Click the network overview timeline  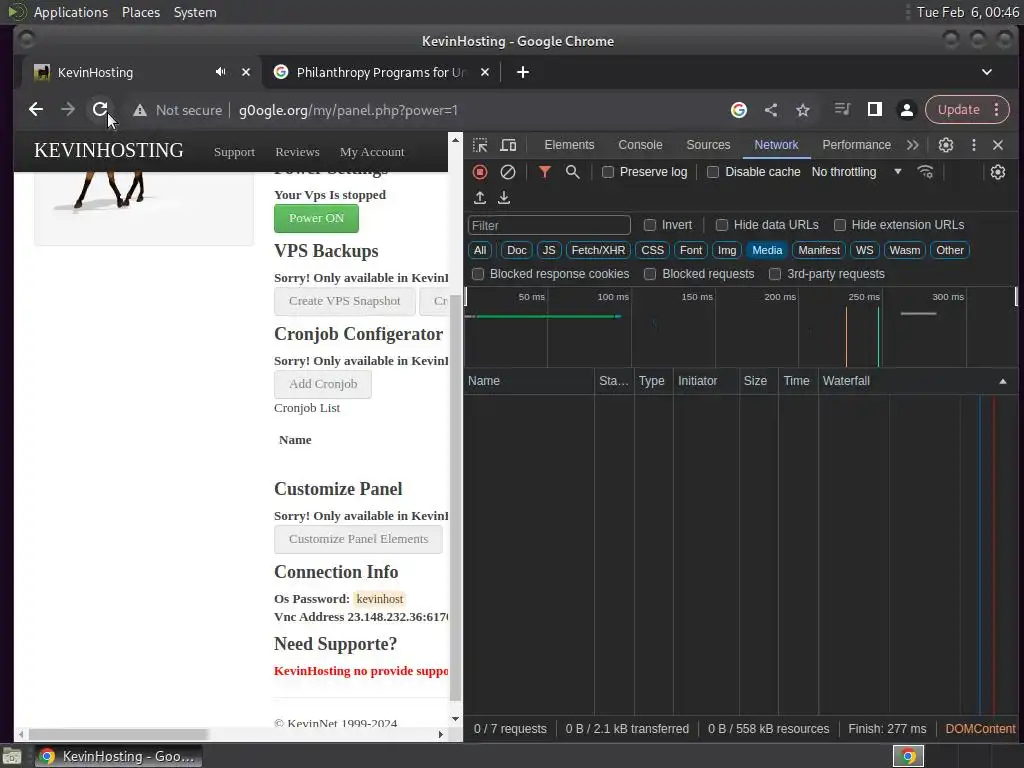click(x=741, y=327)
